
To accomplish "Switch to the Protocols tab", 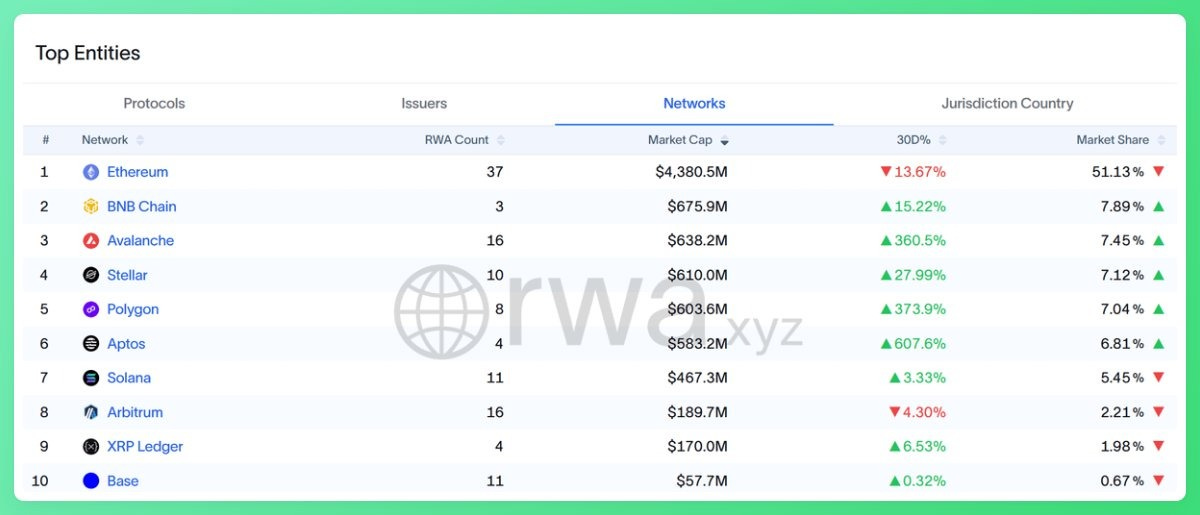I will [x=154, y=103].
